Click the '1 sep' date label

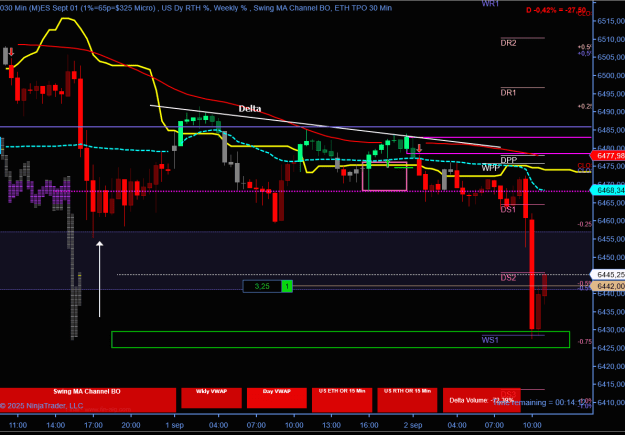pyautogui.click(x=175, y=425)
